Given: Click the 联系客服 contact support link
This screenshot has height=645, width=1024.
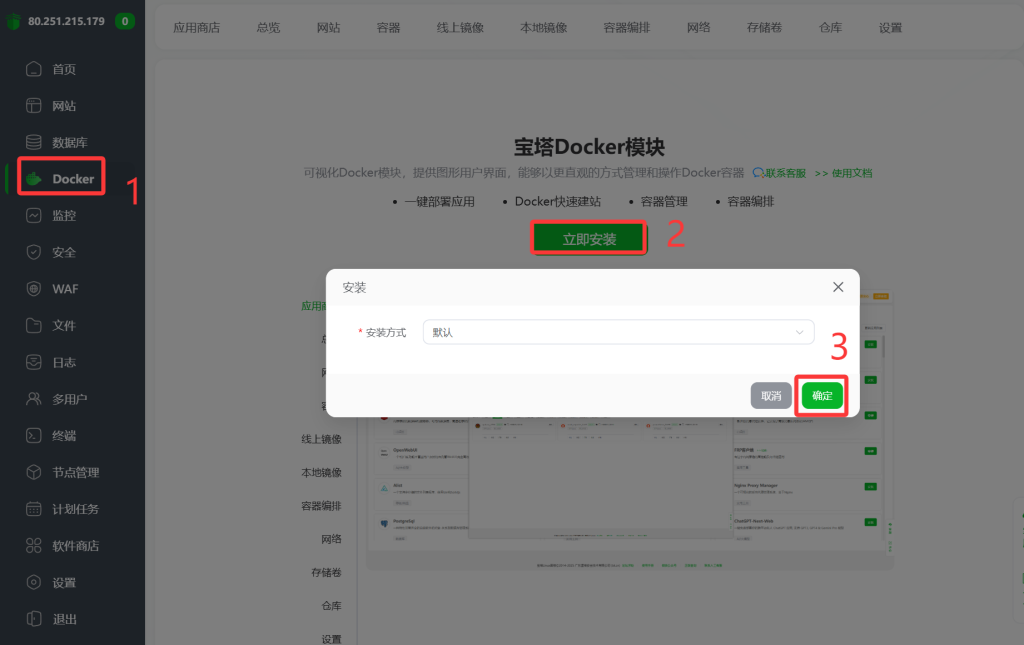Looking at the screenshot, I should (x=782, y=172).
